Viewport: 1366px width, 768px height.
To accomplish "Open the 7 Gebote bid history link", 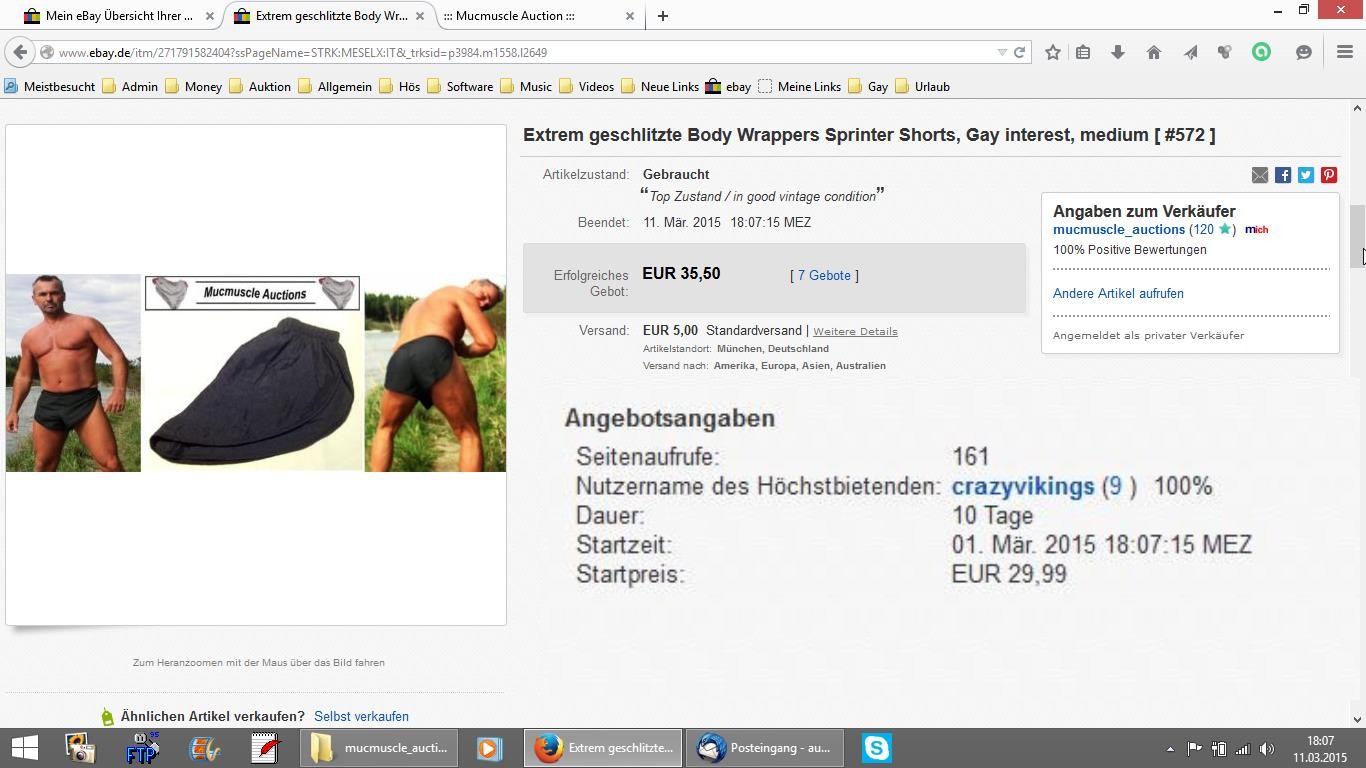I will [x=824, y=275].
